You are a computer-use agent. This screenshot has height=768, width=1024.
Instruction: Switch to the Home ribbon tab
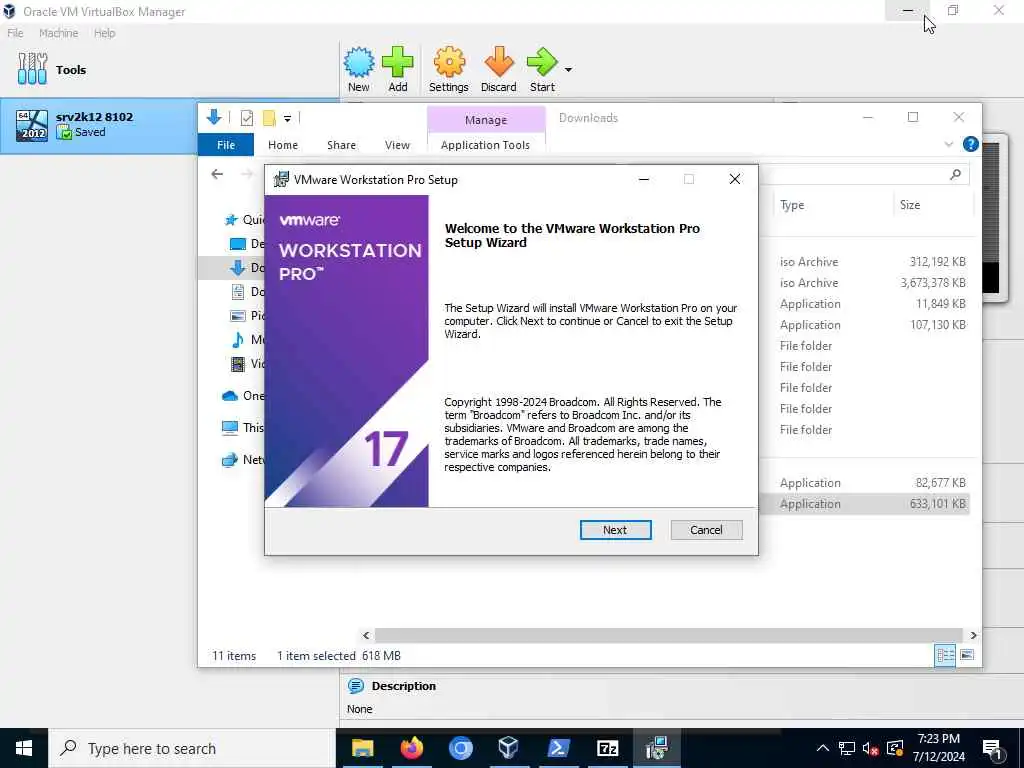(x=283, y=145)
